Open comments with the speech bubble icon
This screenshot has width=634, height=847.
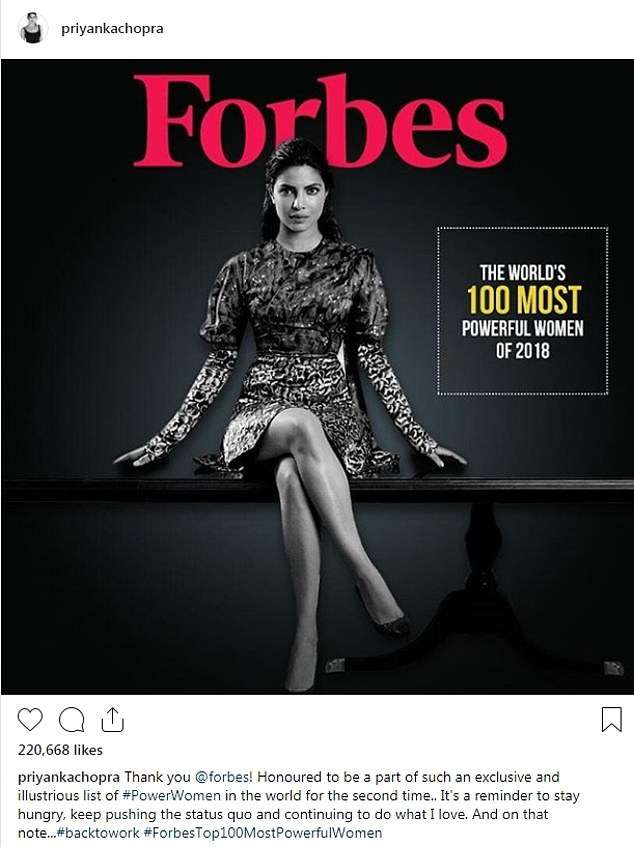pyautogui.click(x=71, y=720)
